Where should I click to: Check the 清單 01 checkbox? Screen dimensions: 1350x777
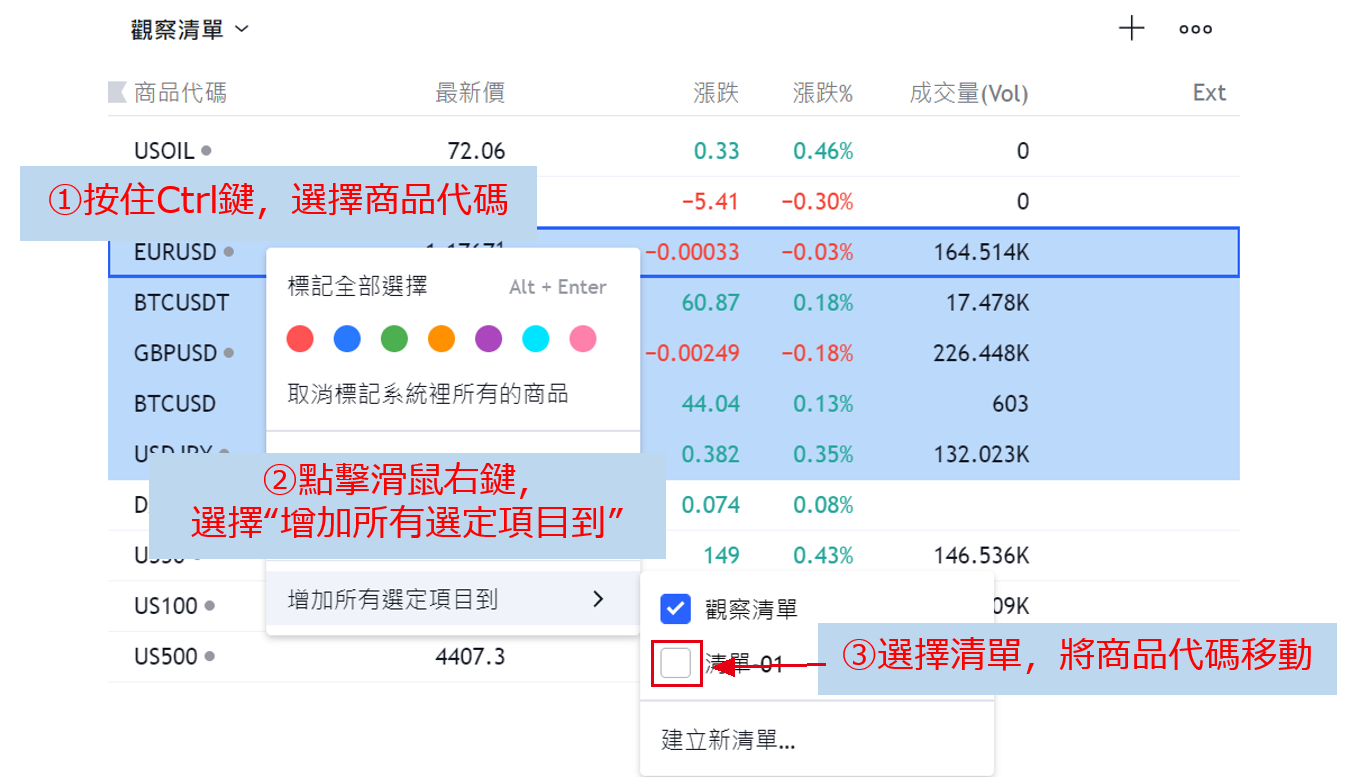[x=676, y=663]
